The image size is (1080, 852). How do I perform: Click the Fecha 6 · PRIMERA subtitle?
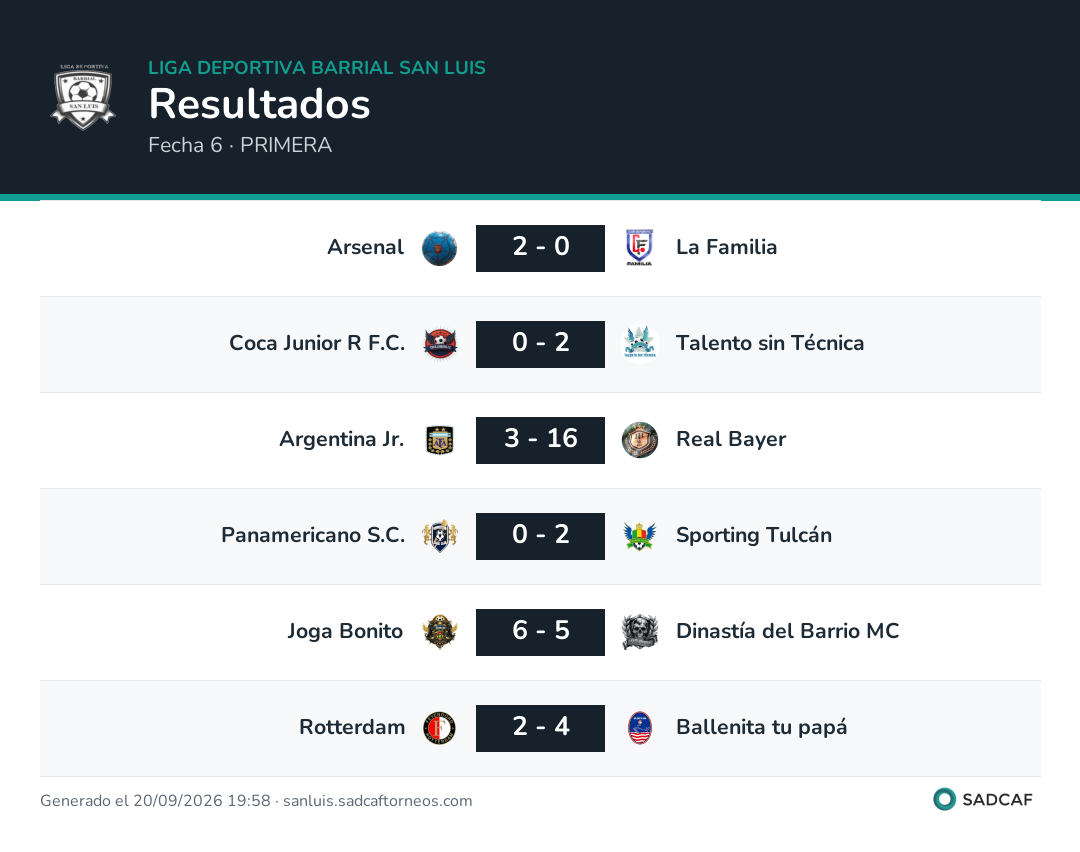240,145
